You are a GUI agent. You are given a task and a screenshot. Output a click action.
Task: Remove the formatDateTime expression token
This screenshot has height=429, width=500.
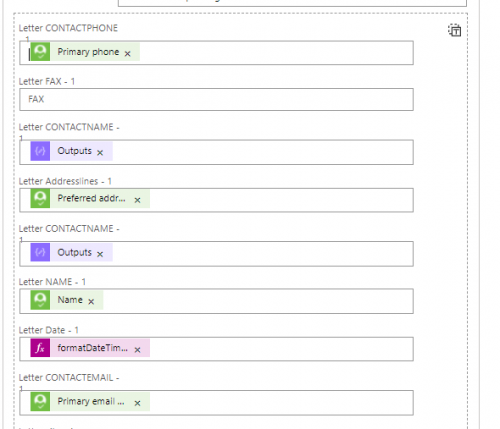point(137,350)
